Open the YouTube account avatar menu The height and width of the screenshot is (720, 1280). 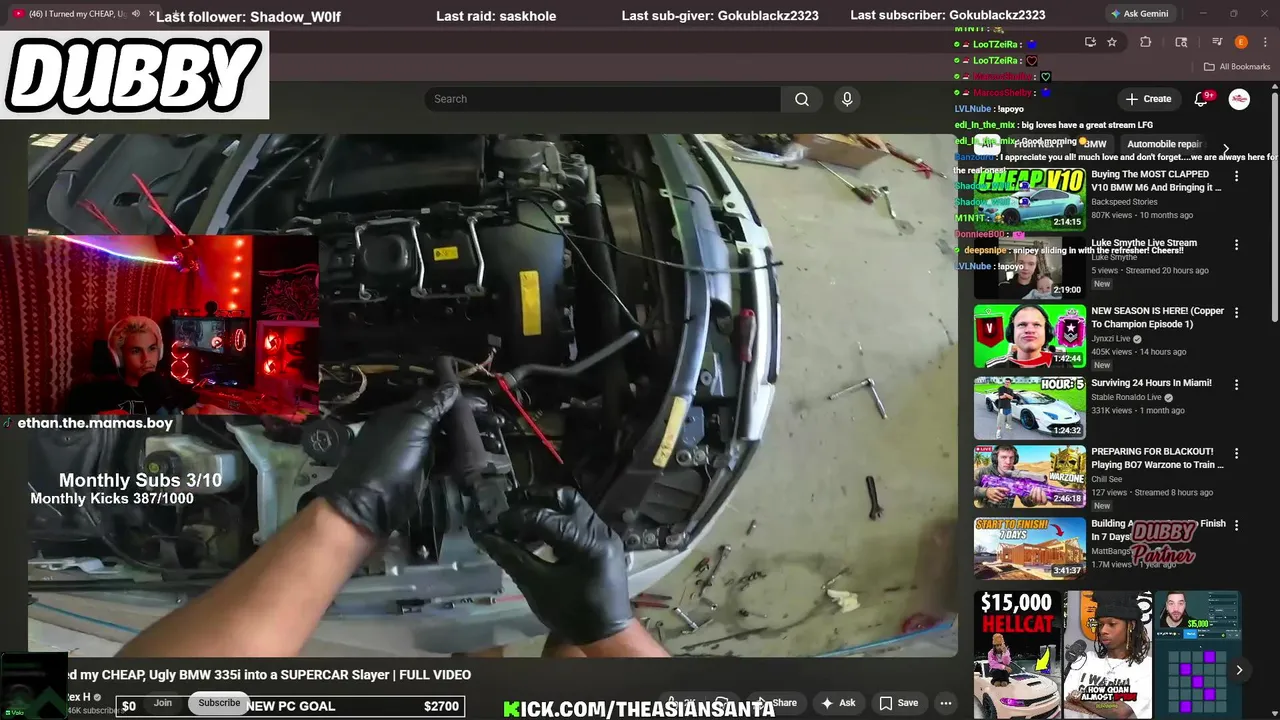coord(1239,99)
